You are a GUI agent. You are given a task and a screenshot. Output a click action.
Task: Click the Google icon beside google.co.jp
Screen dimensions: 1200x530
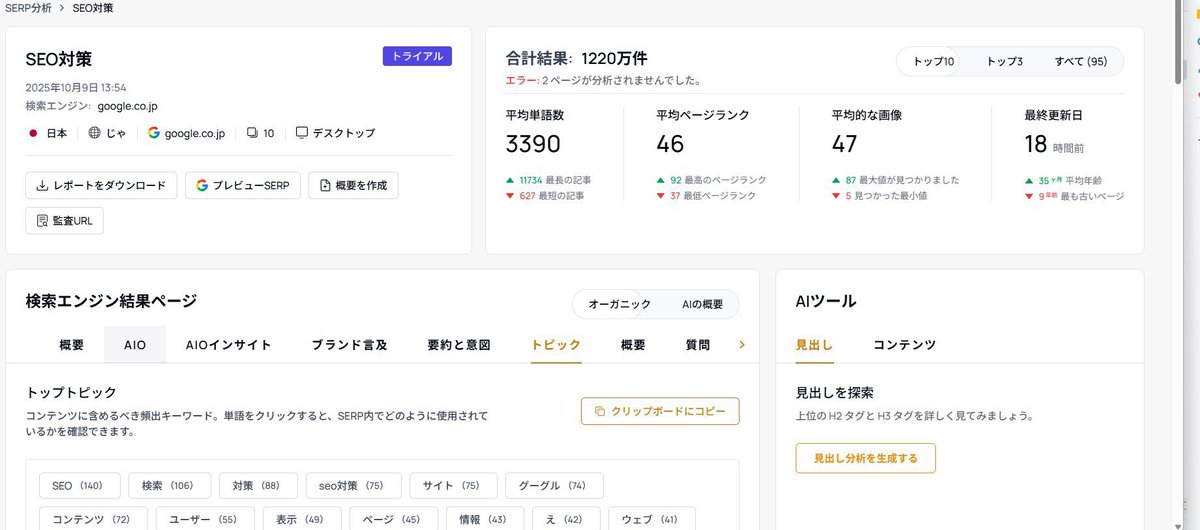(x=154, y=132)
